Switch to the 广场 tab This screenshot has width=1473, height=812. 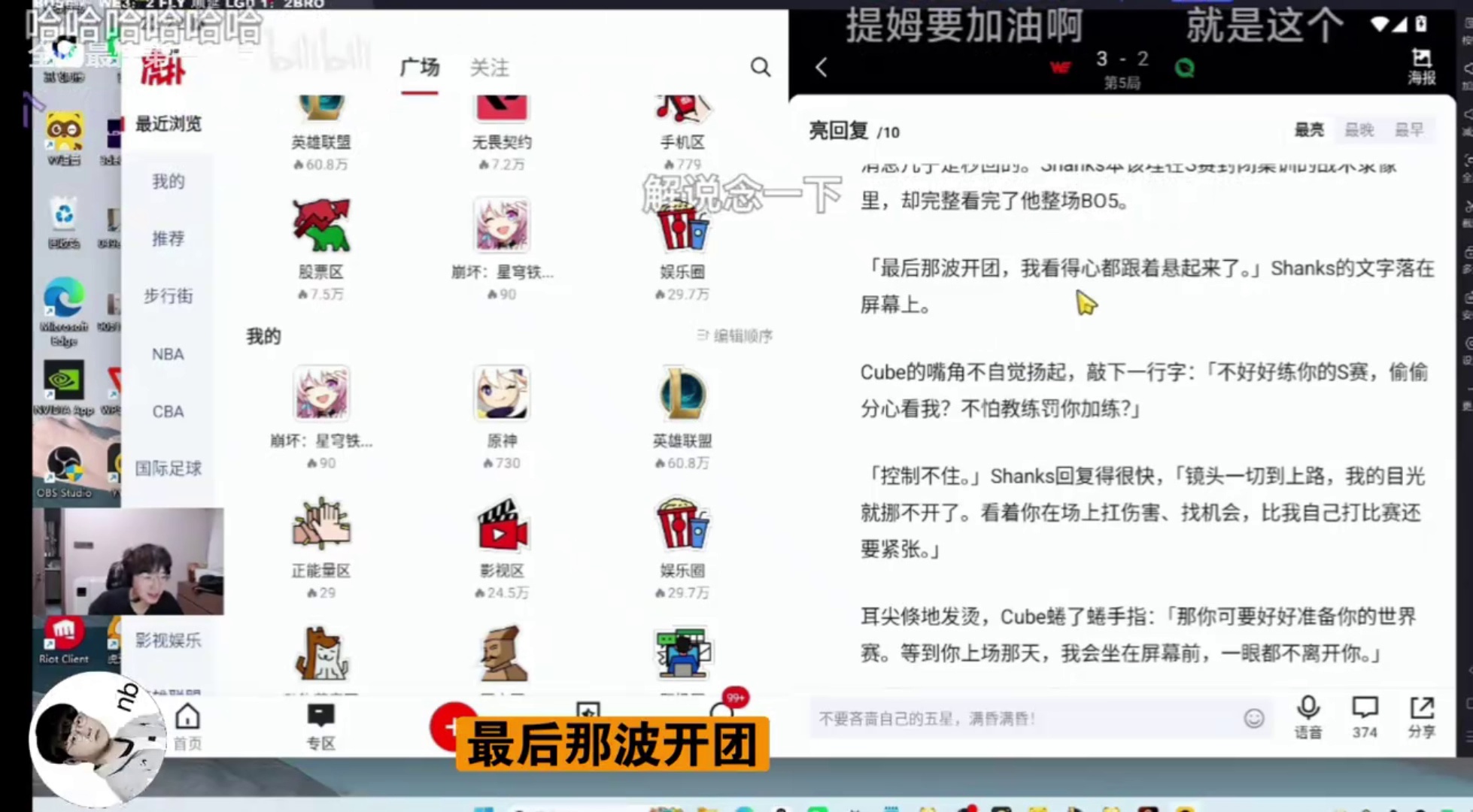pyautogui.click(x=419, y=68)
